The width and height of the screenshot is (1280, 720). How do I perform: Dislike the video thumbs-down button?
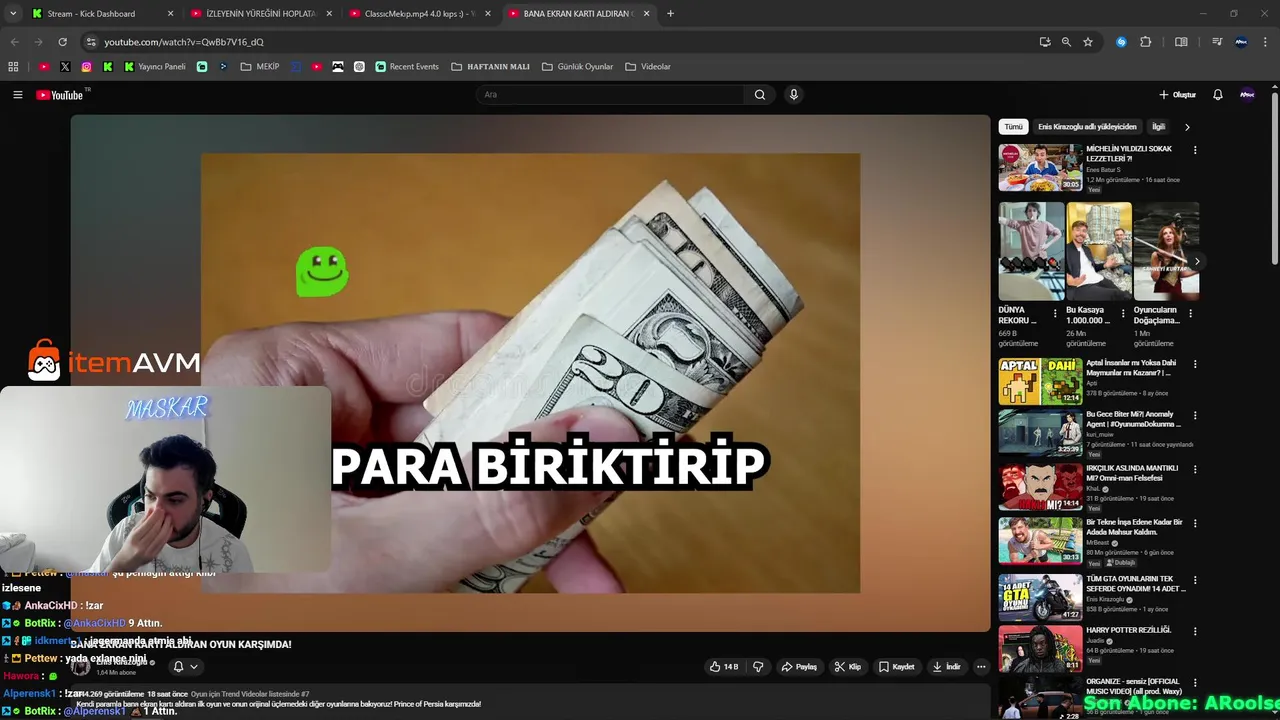[758, 667]
